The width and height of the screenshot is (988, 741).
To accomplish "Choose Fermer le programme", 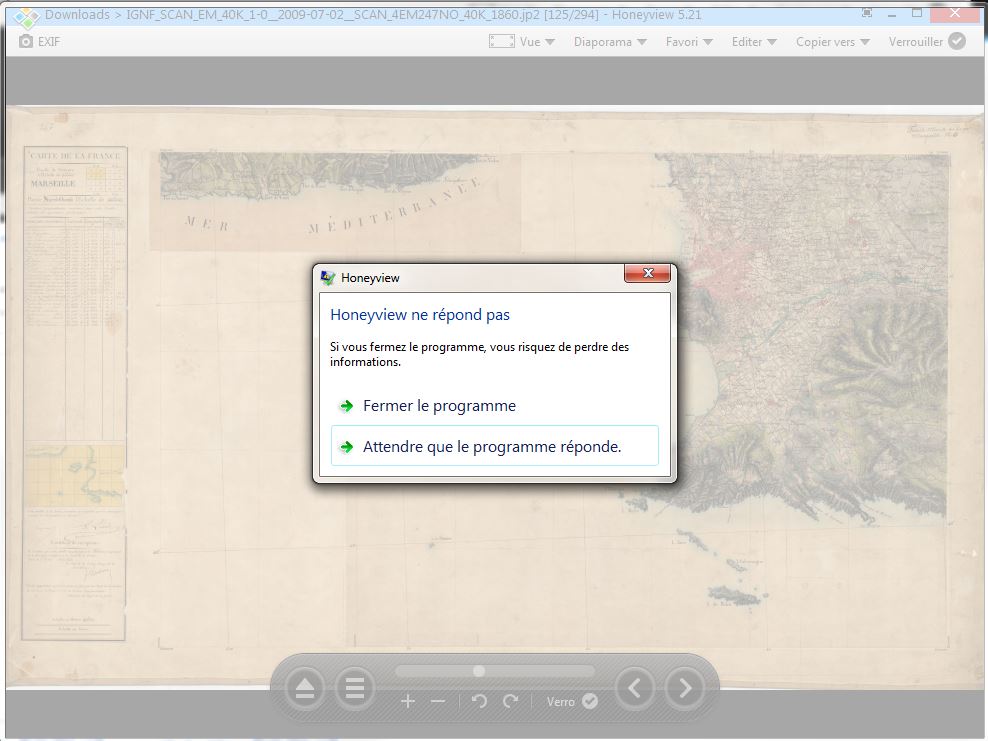I will (439, 406).
